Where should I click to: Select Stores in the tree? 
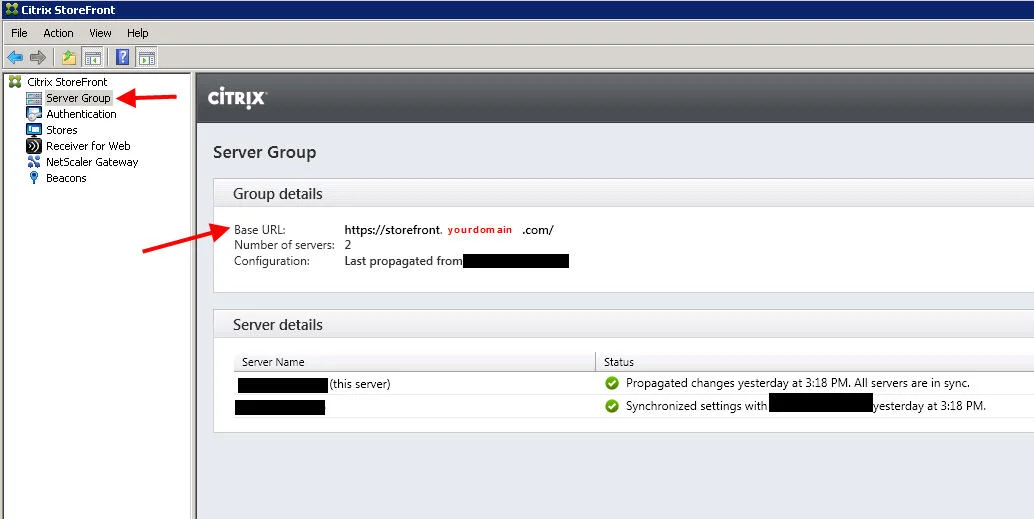tap(61, 130)
